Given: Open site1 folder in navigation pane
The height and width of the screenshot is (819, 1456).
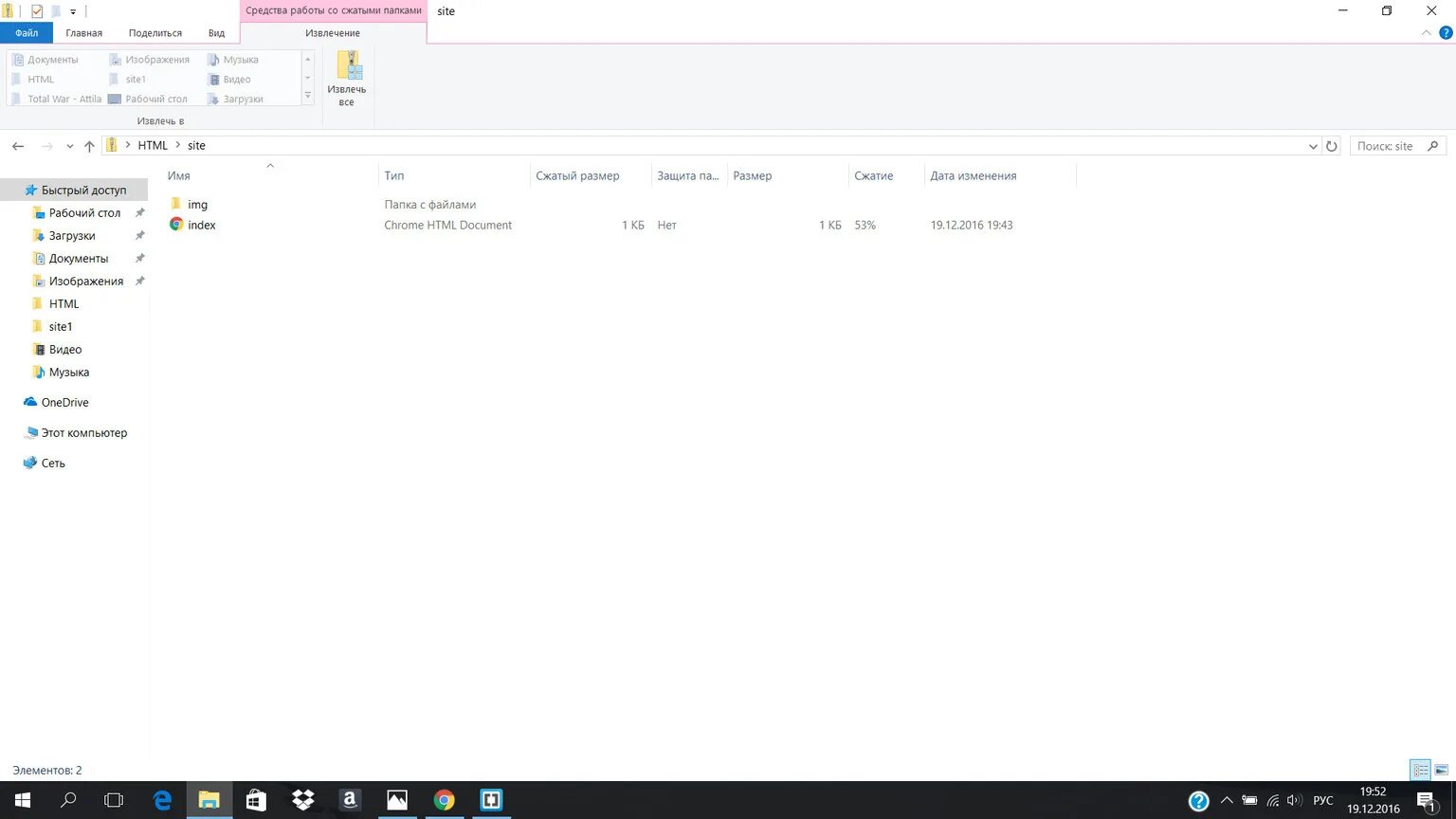Looking at the screenshot, I should click(61, 327).
